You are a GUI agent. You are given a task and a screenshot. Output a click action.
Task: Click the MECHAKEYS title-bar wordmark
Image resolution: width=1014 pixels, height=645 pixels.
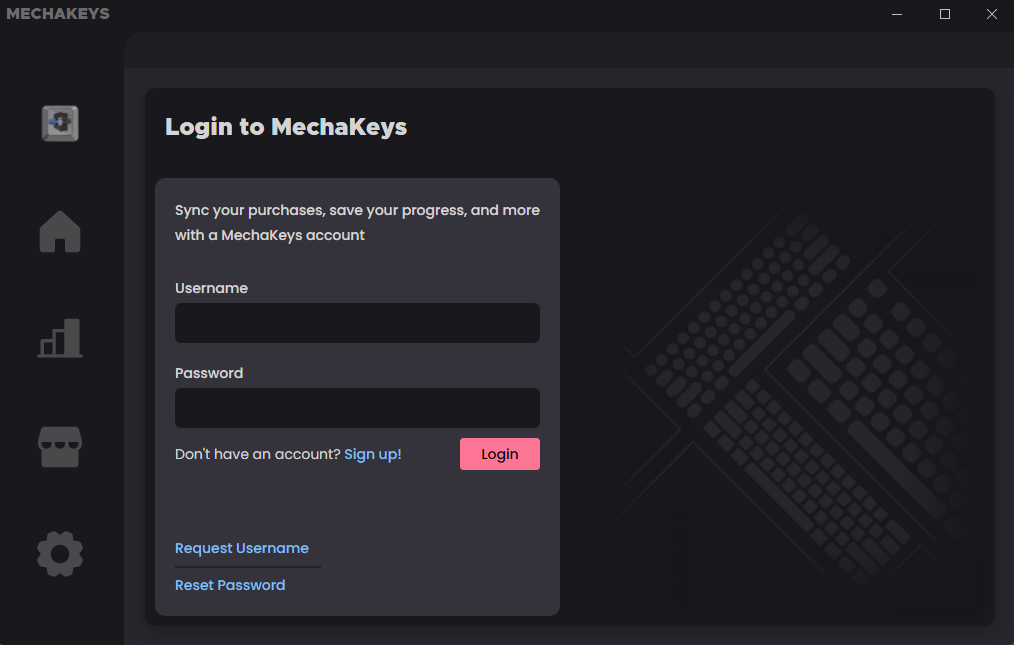tap(57, 13)
